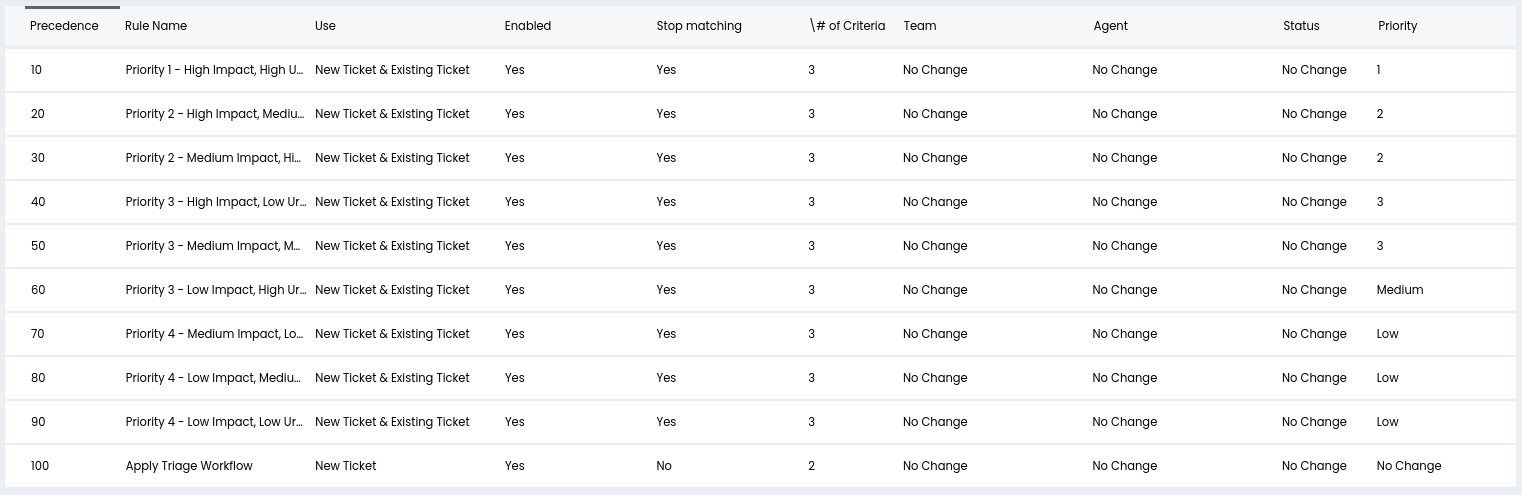Open the Priority 2 - High Impact rule
This screenshot has height=495, width=1522.
(214, 114)
